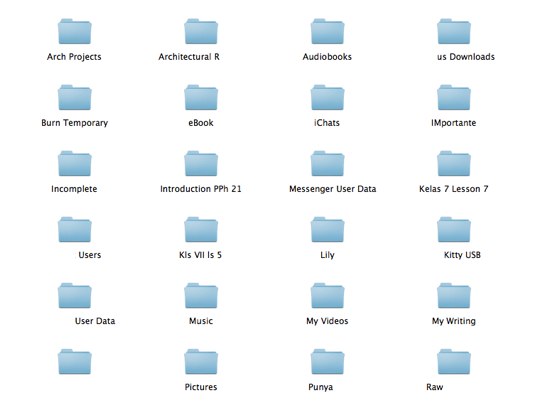Click the Incomplete folder icon

tap(75, 164)
